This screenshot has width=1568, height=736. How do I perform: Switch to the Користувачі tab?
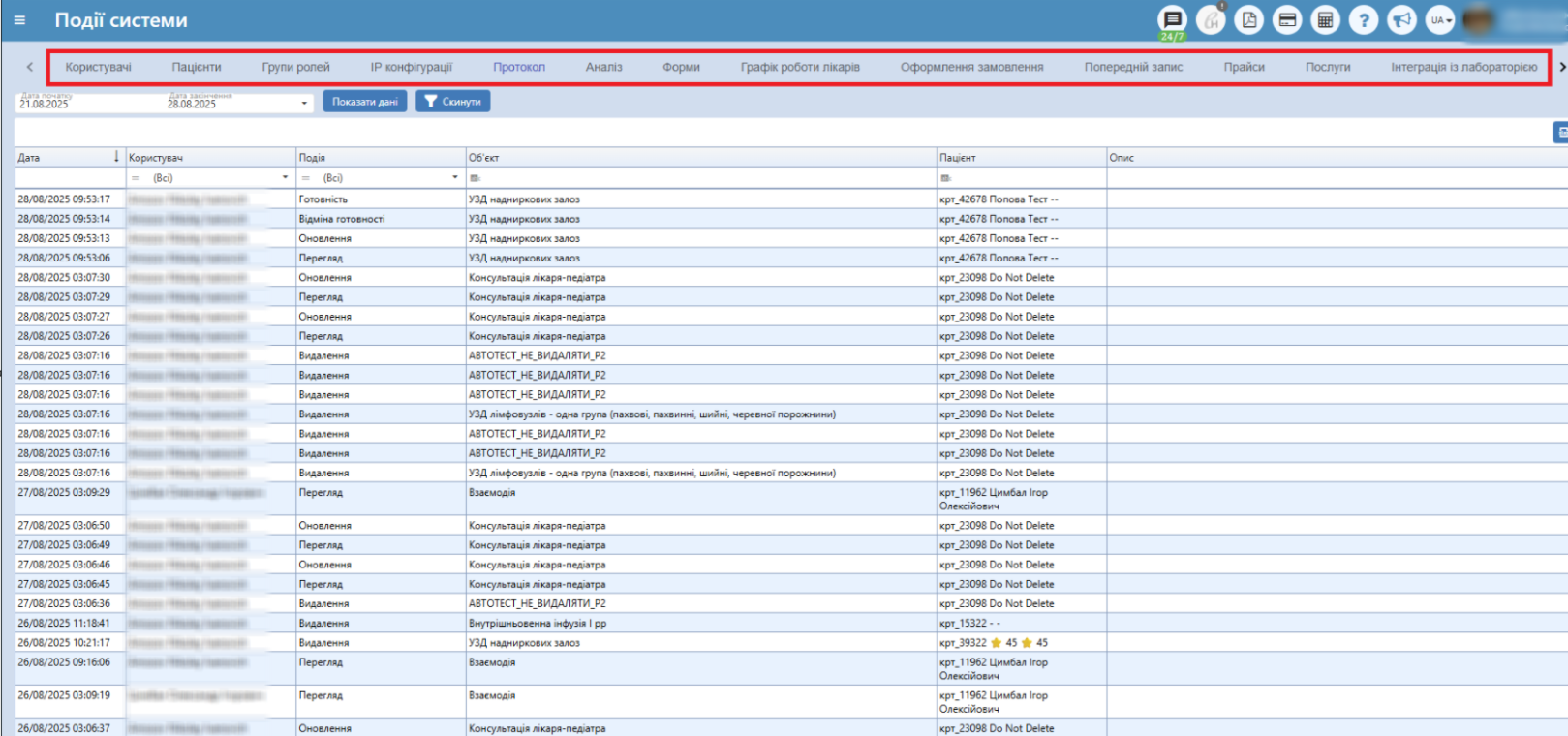click(98, 67)
